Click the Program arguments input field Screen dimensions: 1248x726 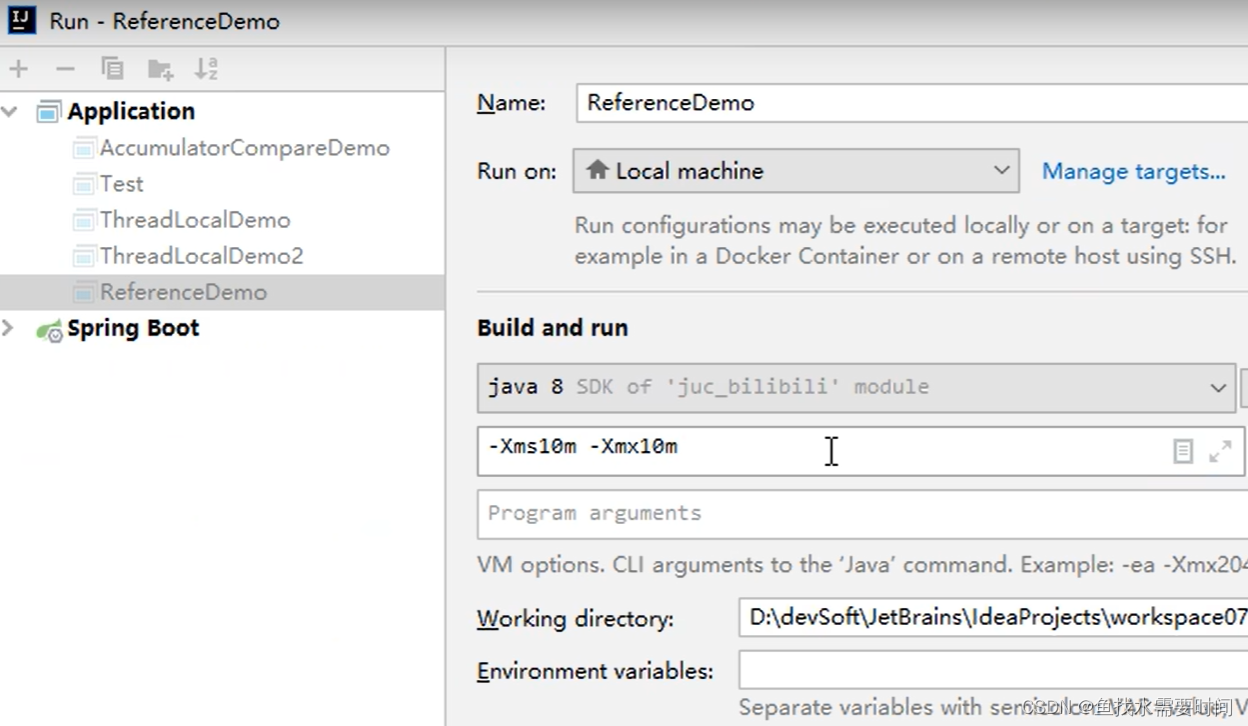860,514
